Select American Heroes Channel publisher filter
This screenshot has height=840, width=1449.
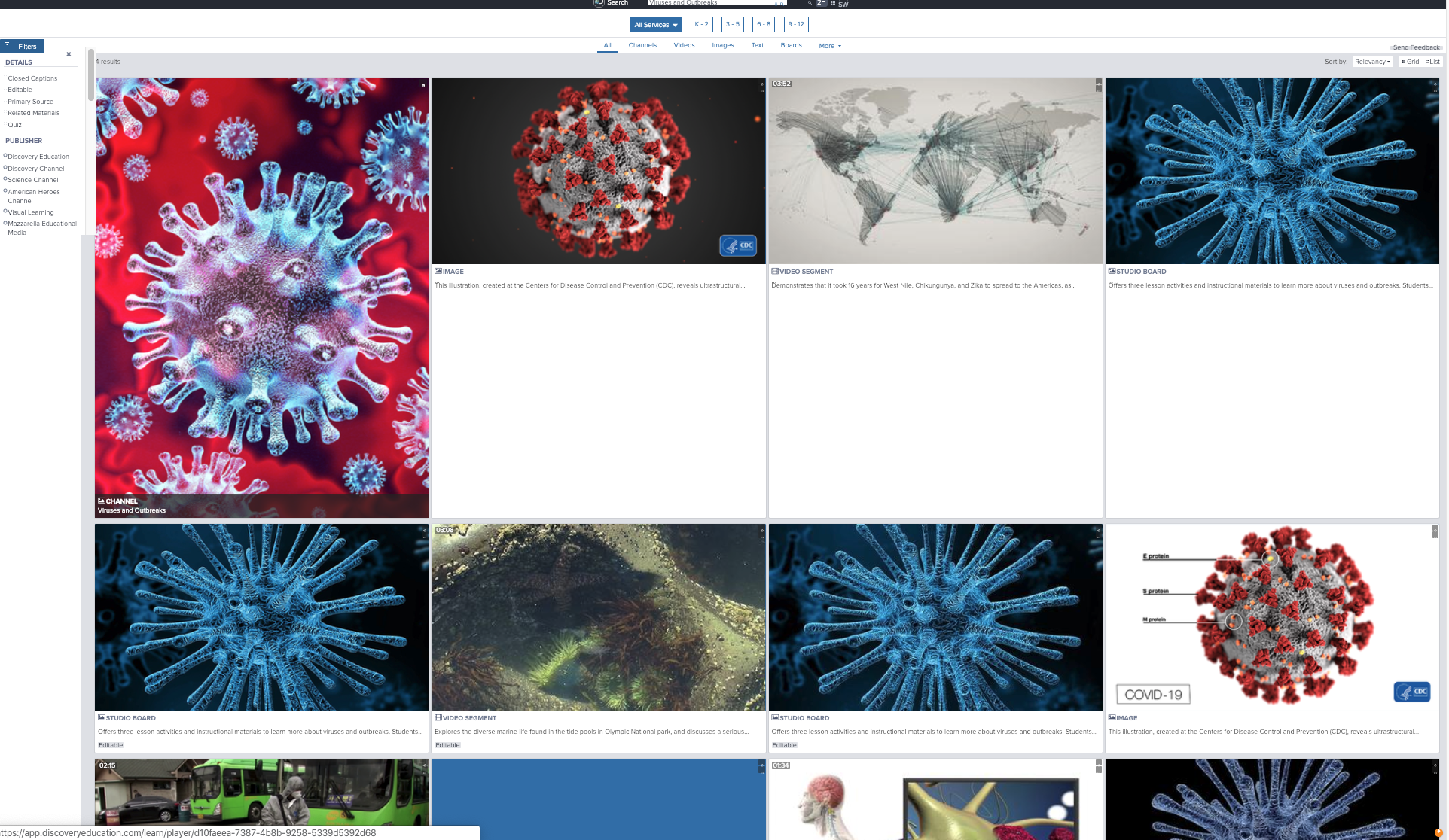(x=33, y=196)
